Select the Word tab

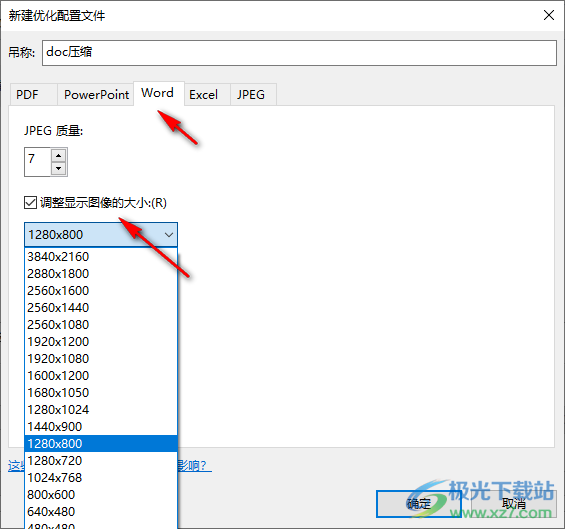(159, 93)
